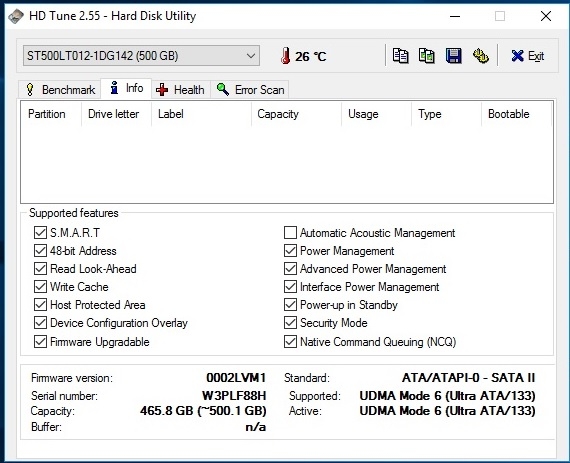
Task: Enable Automatic Acoustic Management checkbox
Action: (290, 233)
